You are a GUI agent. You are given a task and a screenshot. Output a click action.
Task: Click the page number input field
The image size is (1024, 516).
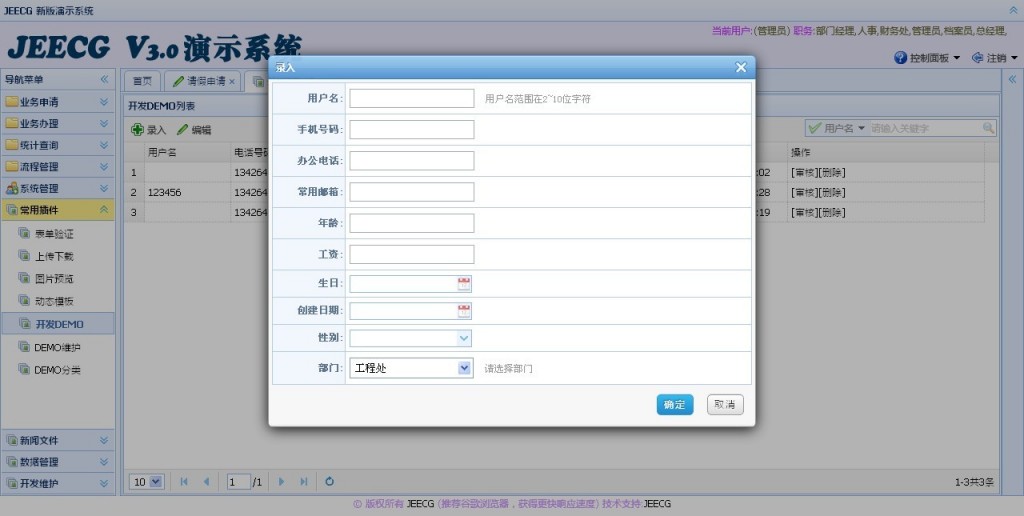pos(238,482)
